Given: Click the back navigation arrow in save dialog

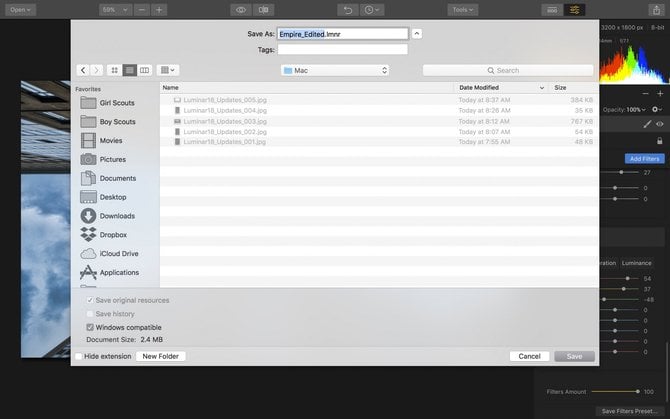Looking at the screenshot, I should pyautogui.click(x=83, y=70).
